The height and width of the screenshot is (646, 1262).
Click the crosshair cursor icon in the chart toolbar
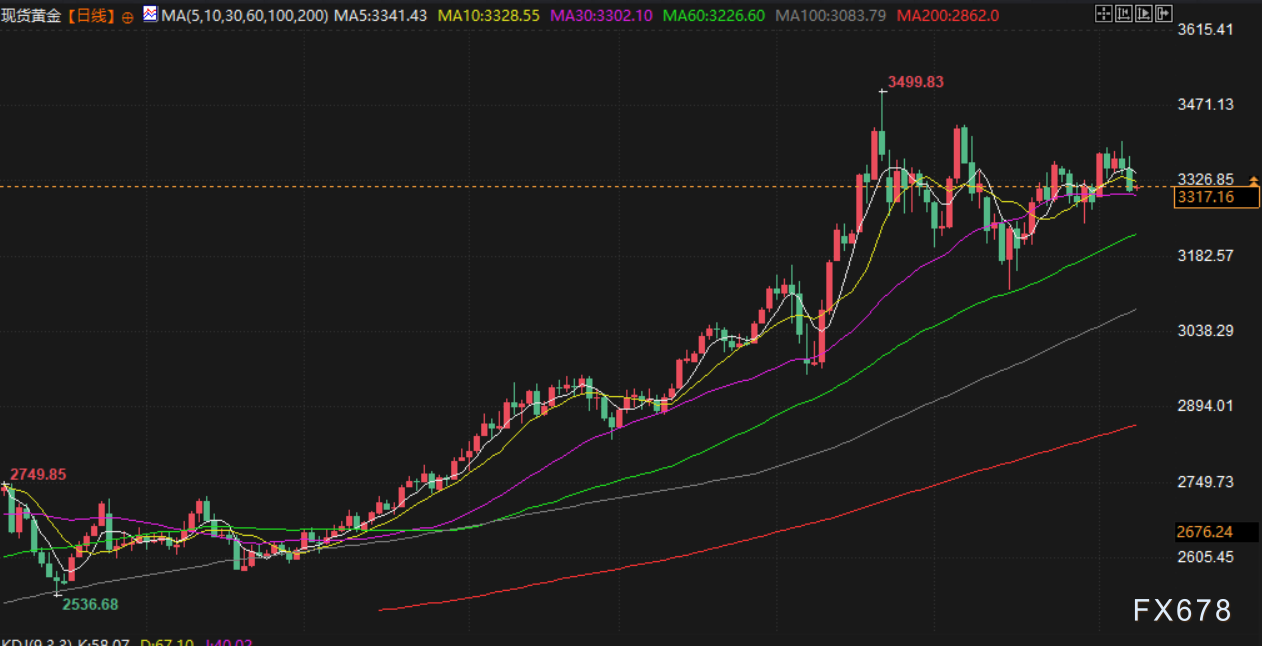(1104, 14)
